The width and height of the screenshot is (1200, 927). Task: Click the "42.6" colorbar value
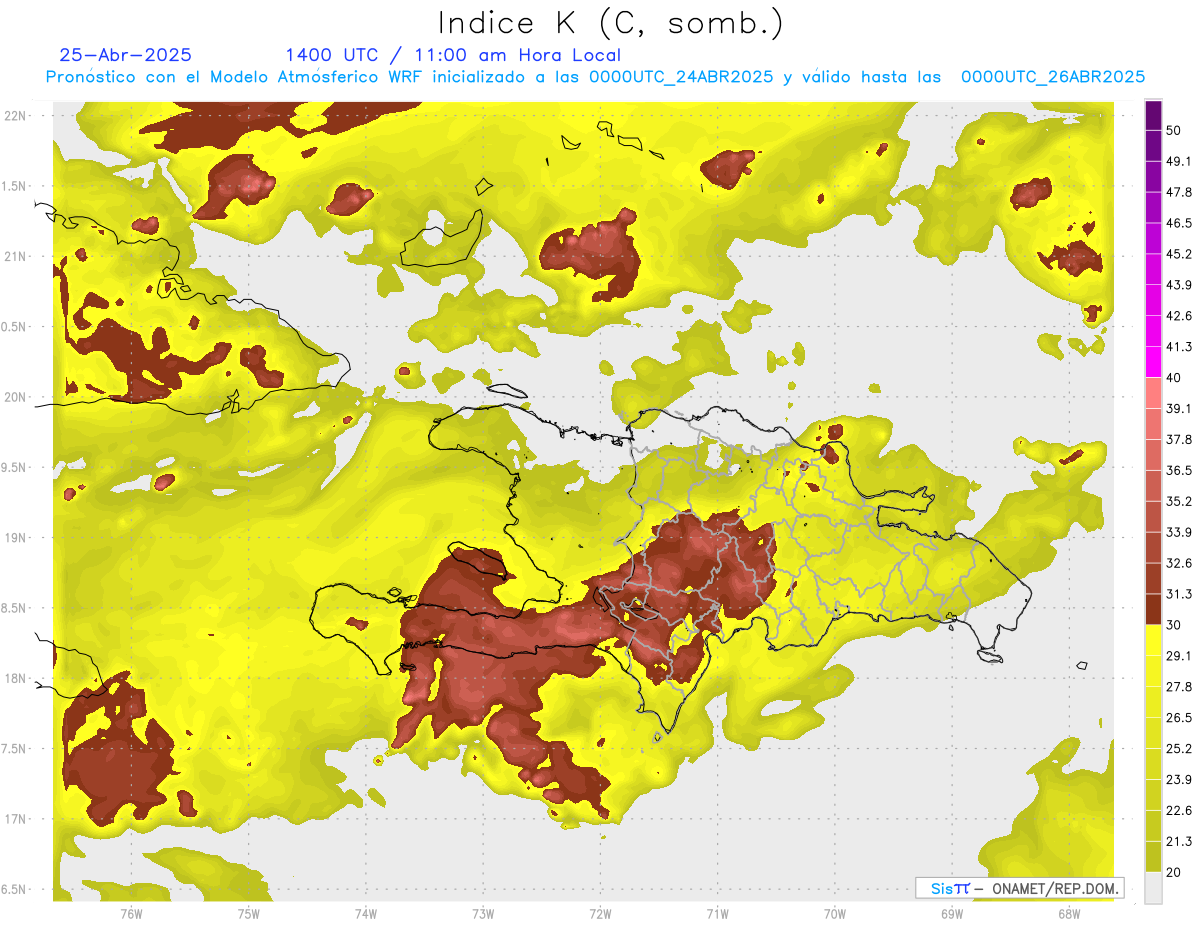coord(1179,316)
